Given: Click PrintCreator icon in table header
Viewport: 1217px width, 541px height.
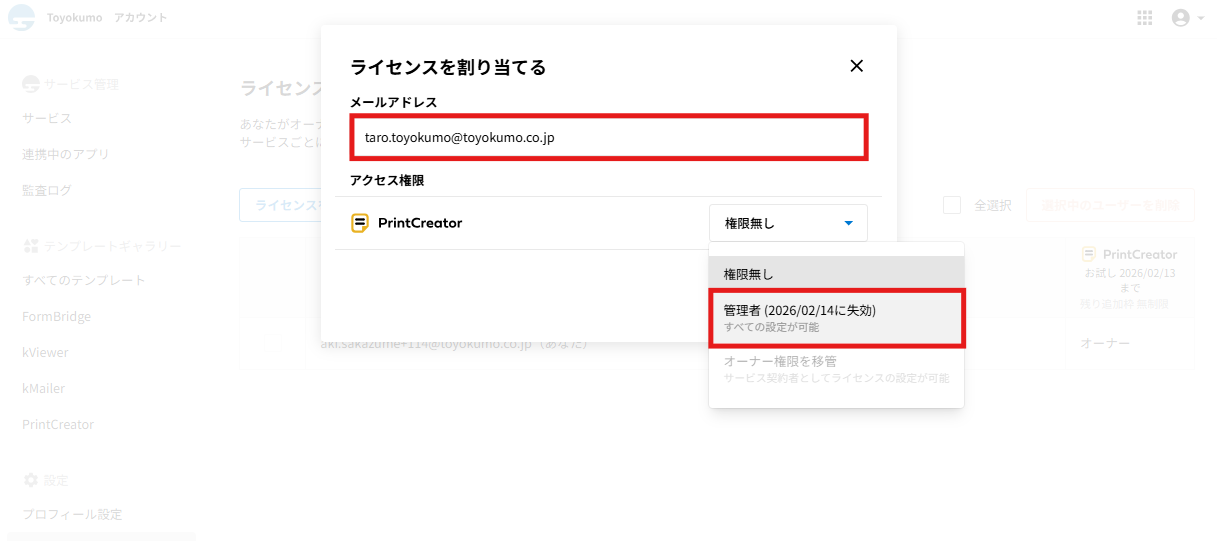Looking at the screenshot, I should 1089,255.
